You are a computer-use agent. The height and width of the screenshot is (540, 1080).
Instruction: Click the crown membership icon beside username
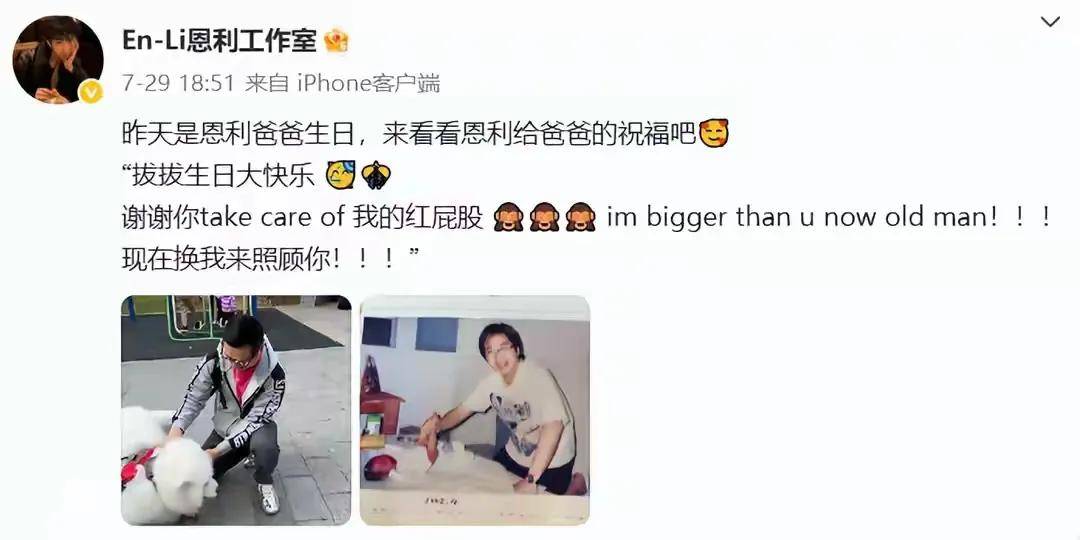pos(337,41)
